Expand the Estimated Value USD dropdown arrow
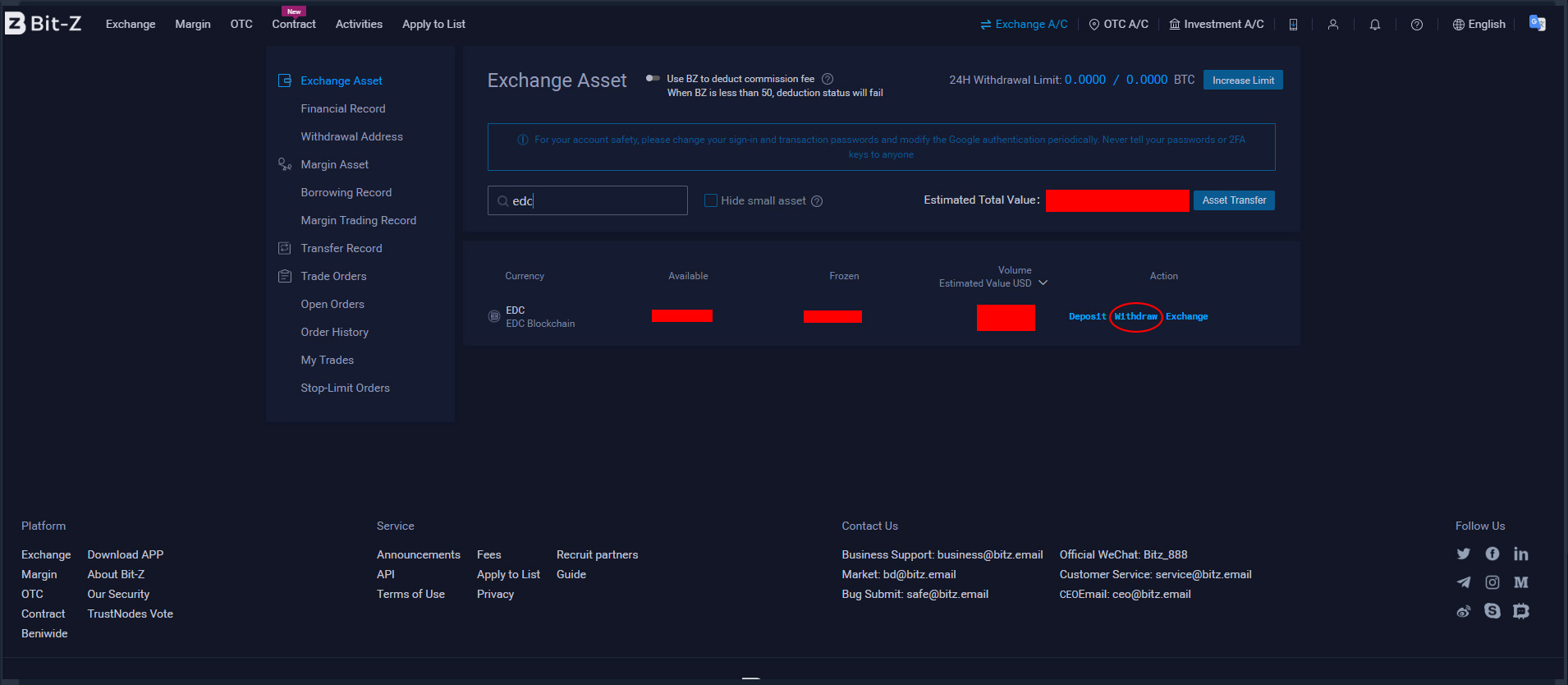The height and width of the screenshot is (685, 1568). 1043,283
